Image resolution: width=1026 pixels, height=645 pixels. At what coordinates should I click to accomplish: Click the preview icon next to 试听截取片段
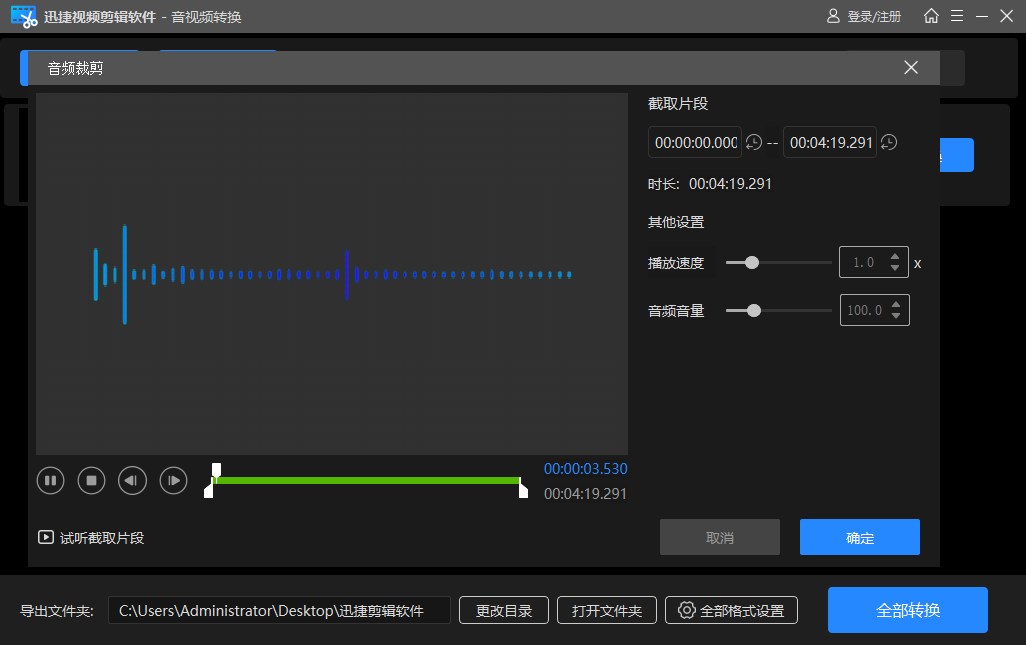[x=45, y=537]
